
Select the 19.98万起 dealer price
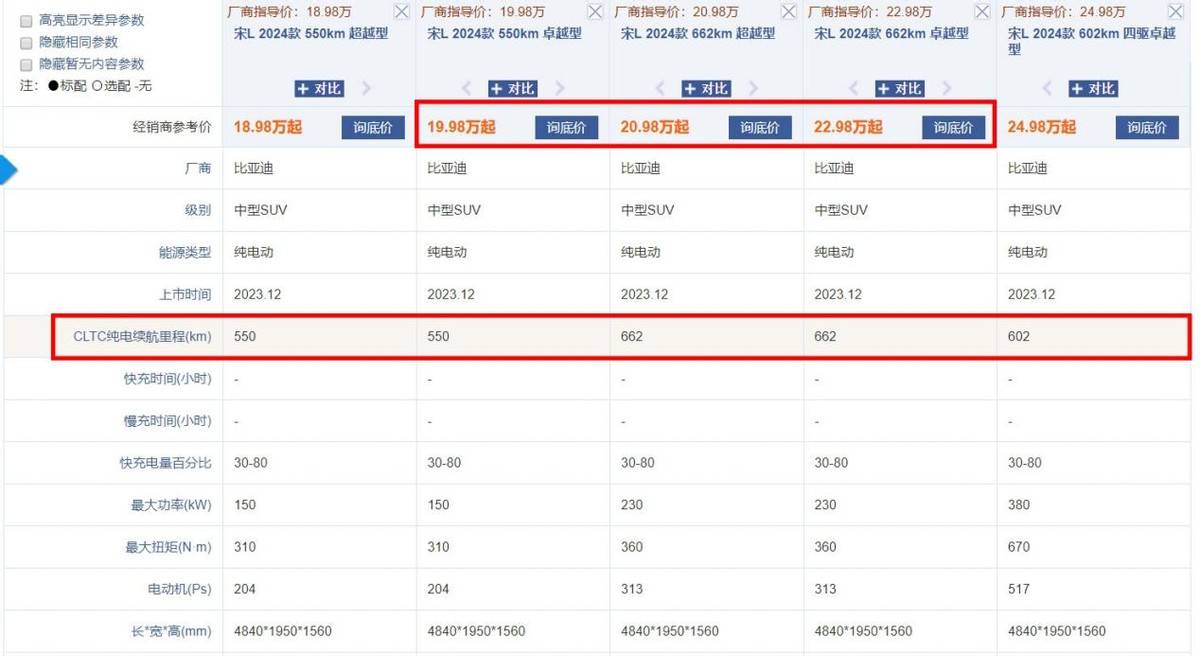click(x=461, y=128)
